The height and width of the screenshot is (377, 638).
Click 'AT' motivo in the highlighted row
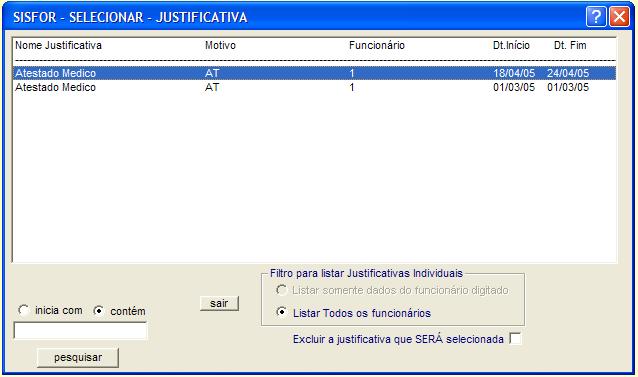(x=212, y=73)
